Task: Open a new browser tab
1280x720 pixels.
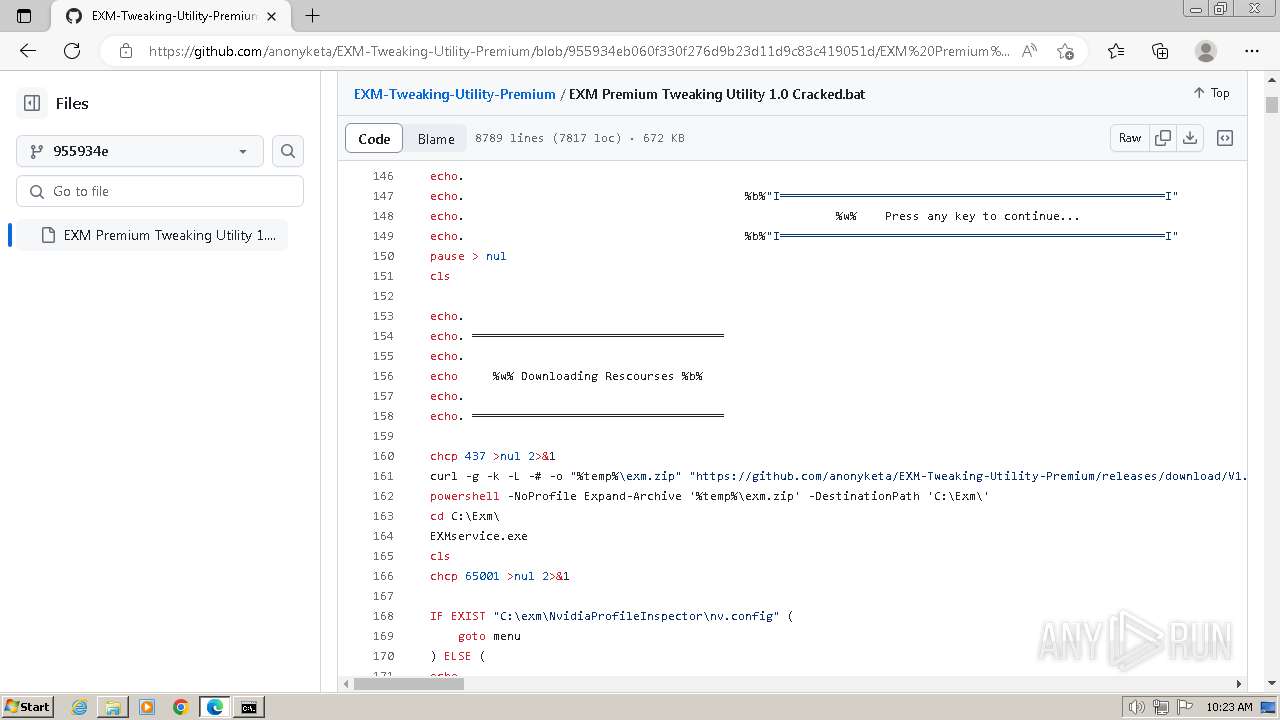Action: pos(312,16)
